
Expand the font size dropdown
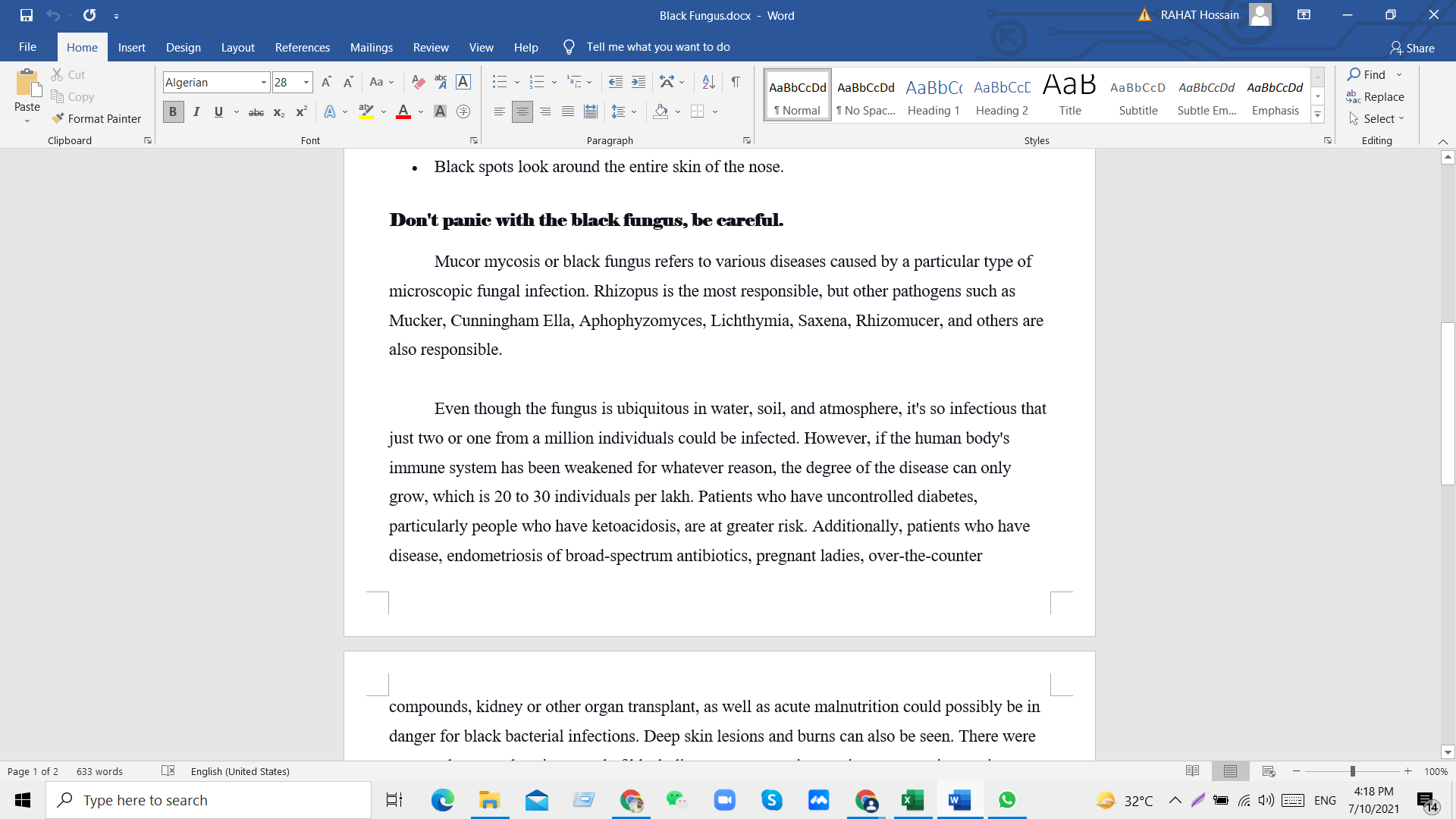(305, 82)
